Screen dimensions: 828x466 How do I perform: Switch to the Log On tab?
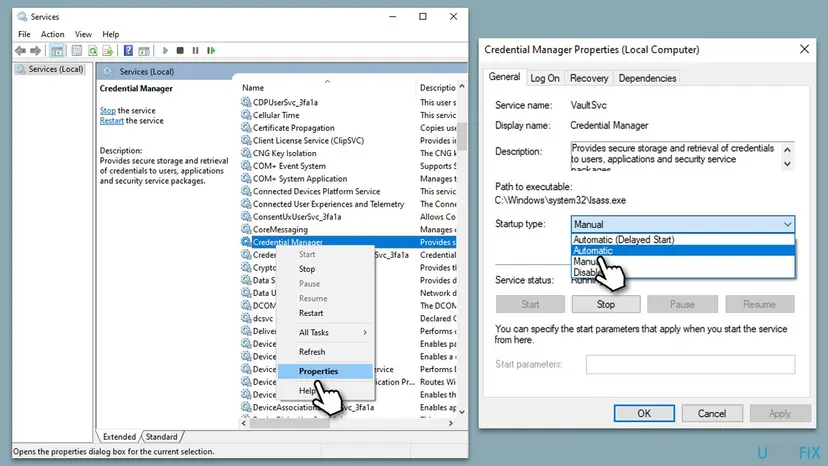tap(544, 78)
